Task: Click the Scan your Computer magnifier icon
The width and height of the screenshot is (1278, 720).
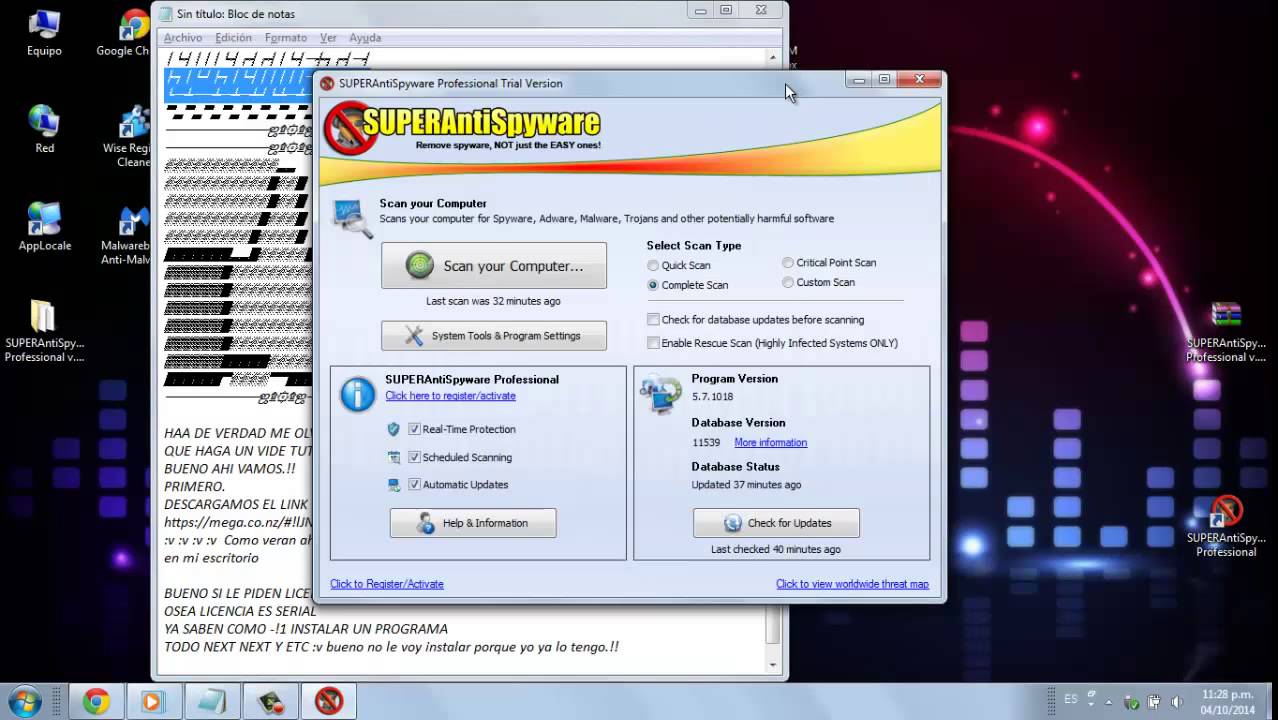Action: (x=352, y=218)
